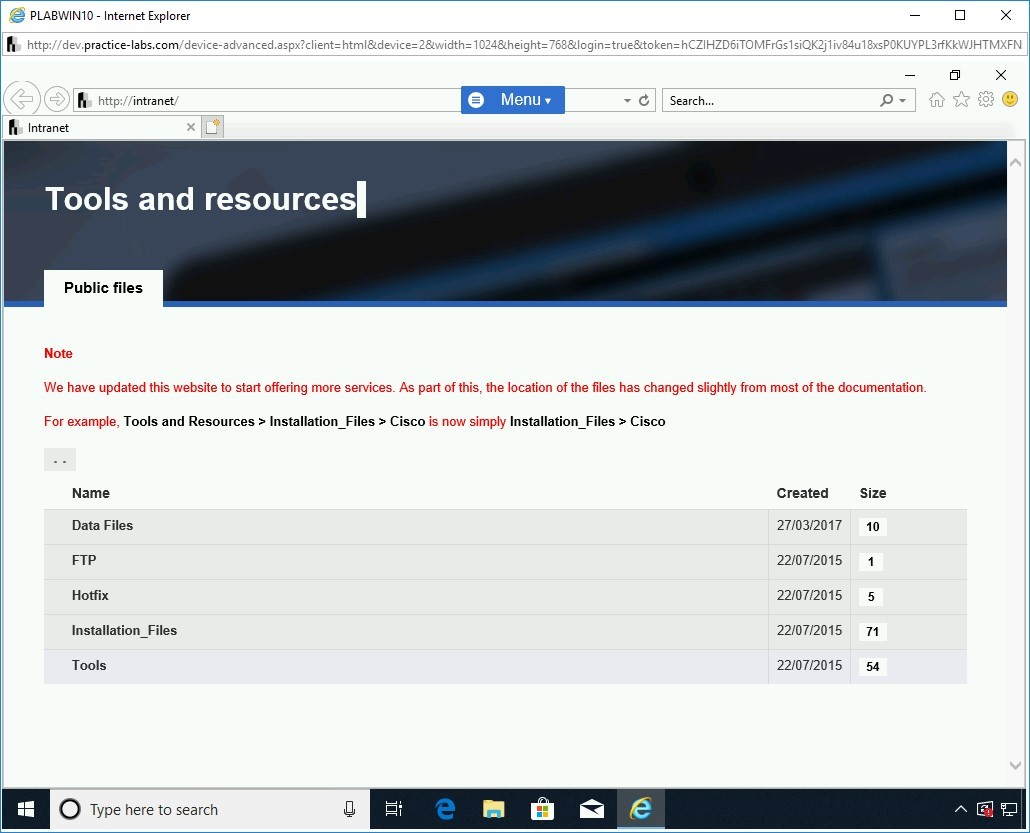This screenshot has height=833, width=1030.
Task: Click the parent directory ".." button
Action: [60, 460]
